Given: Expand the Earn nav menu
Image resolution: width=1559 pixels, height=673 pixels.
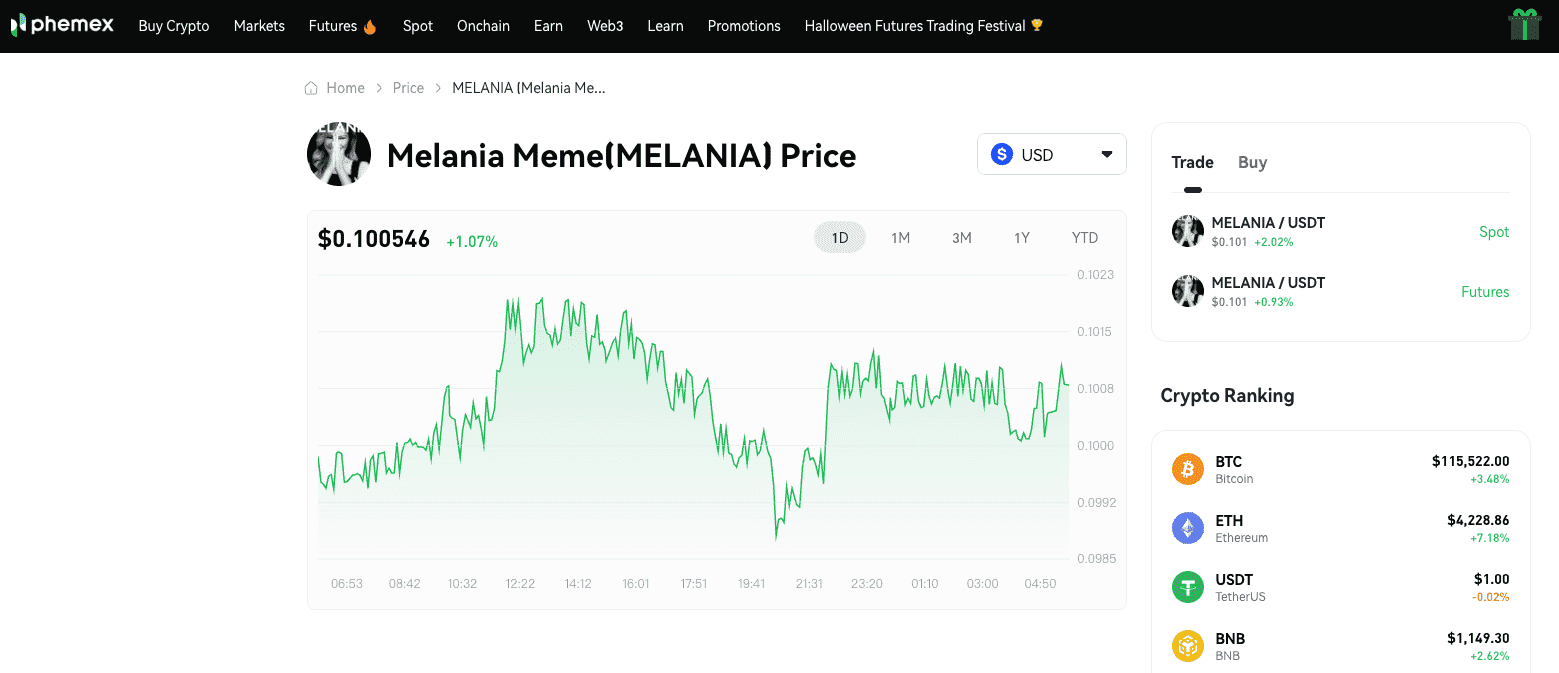Looking at the screenshot, I should [x=548, y=26].
